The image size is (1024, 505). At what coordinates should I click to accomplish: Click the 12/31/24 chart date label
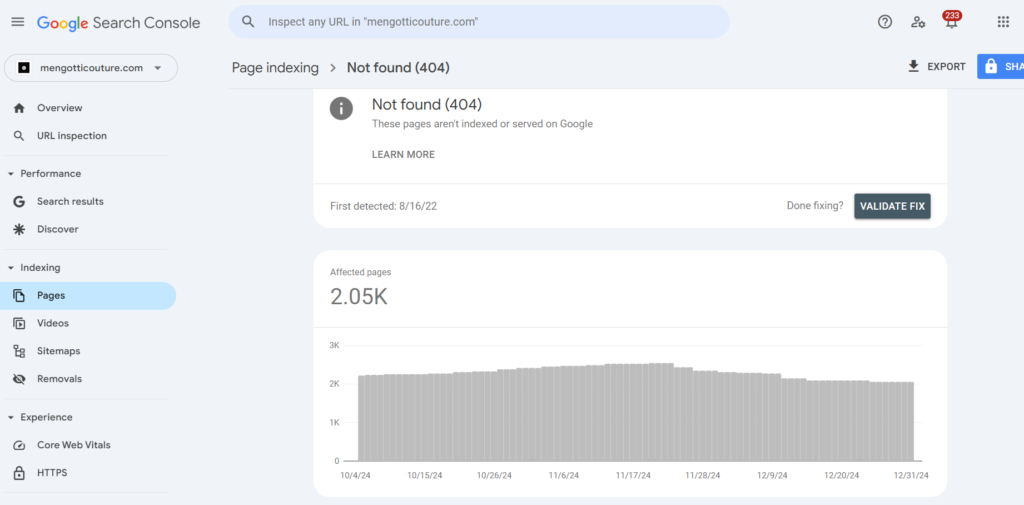(x=911, y=476)
